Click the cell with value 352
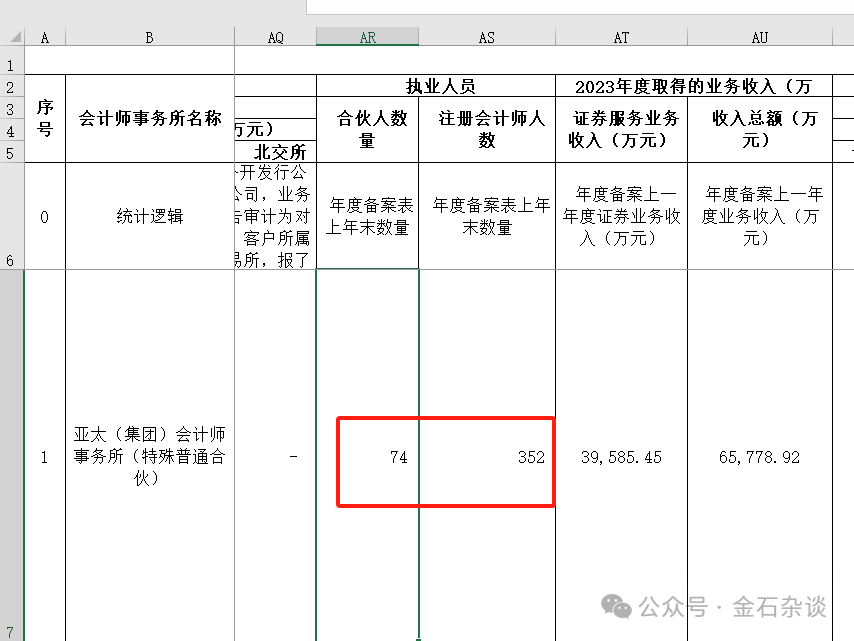 coord(487,456)
